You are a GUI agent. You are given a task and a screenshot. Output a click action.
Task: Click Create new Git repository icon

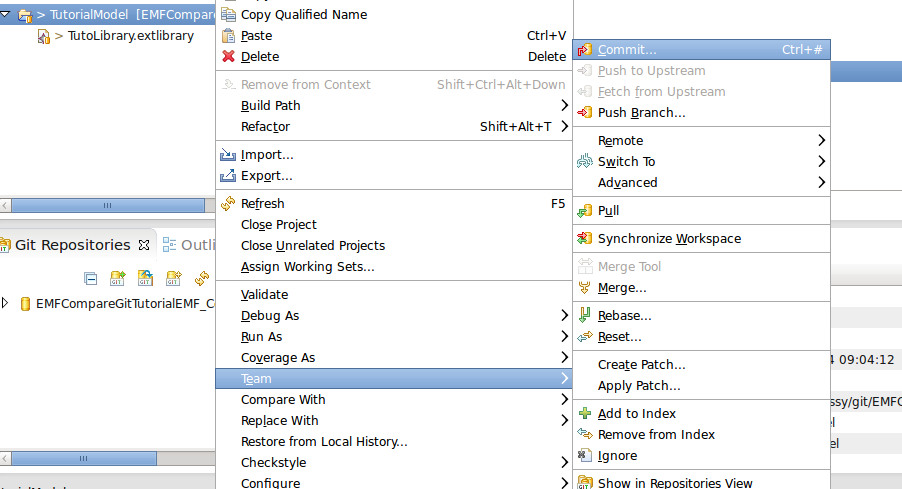click(173, 278)
